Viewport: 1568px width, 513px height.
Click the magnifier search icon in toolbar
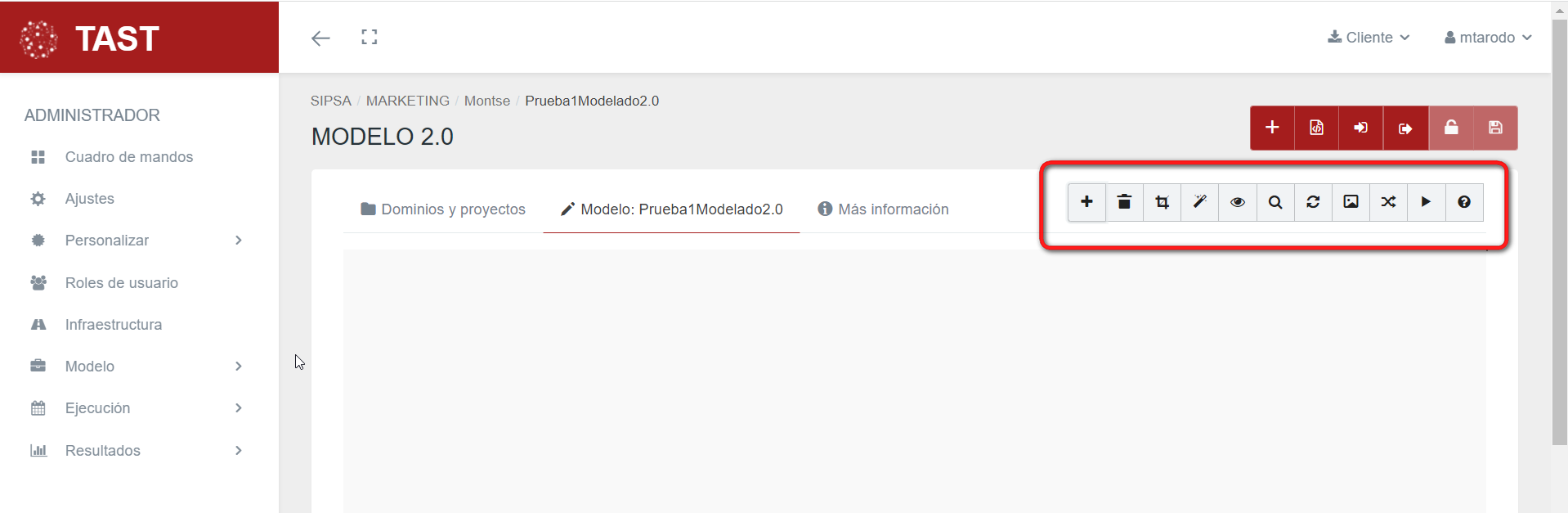(1275, 202)
